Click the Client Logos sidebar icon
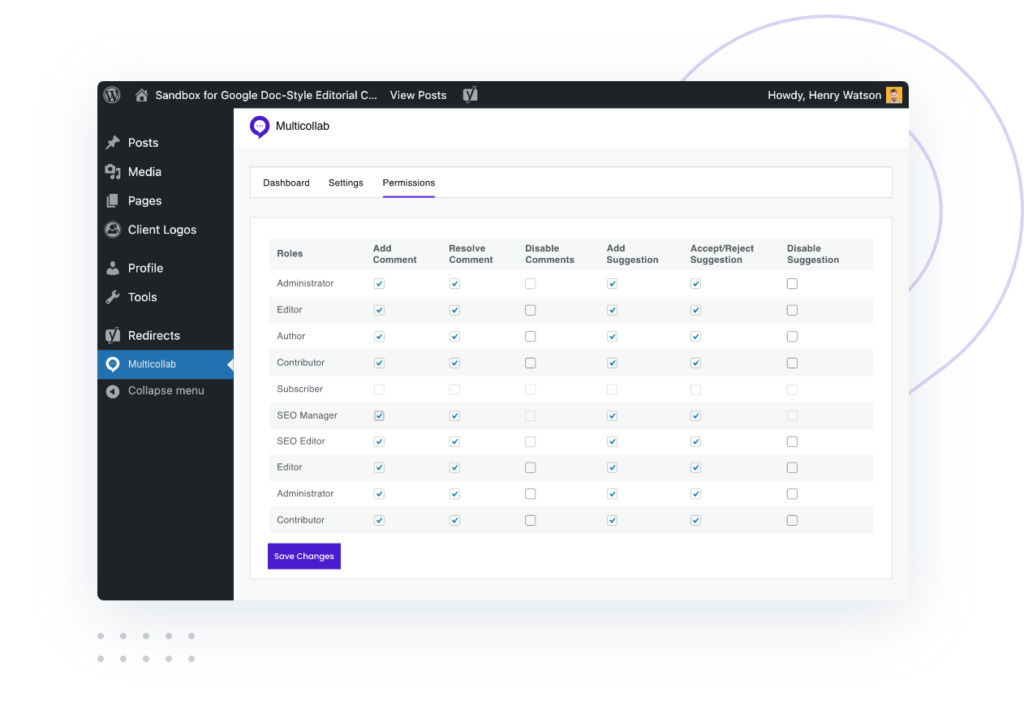This screenshot has width=1024, height=714. click(113, 229)
